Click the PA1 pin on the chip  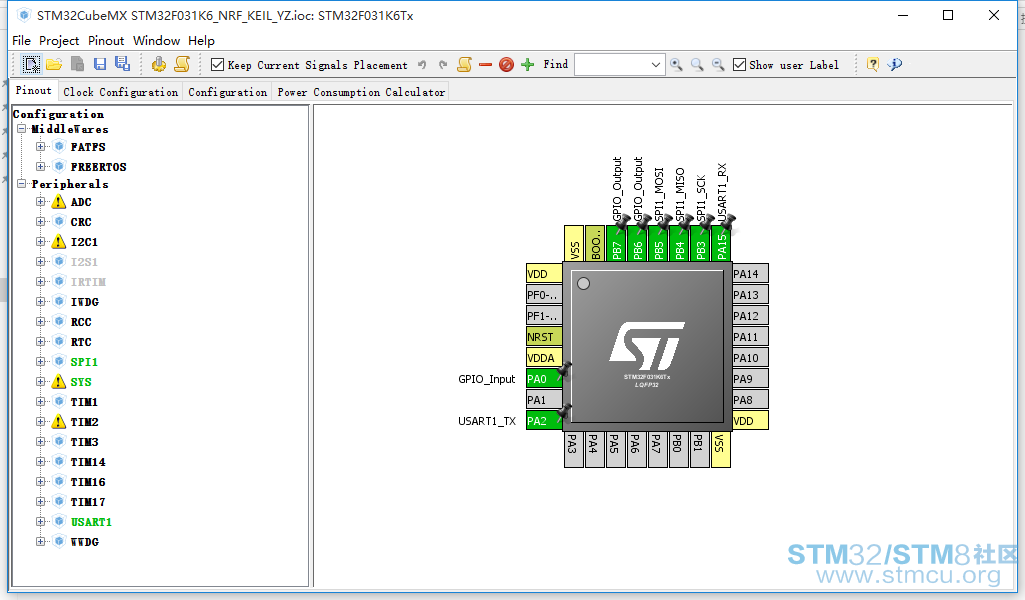[544, 399]
